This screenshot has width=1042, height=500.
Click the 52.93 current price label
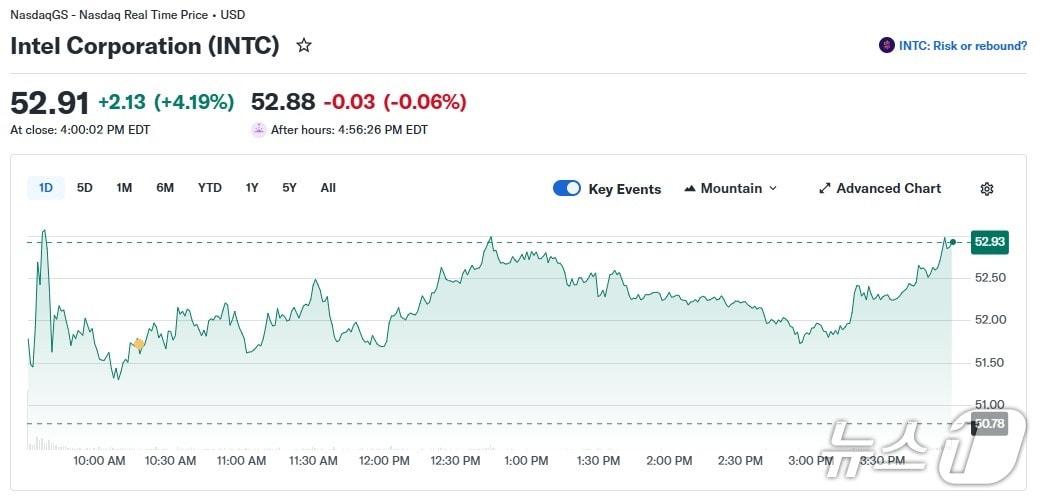(990, 242)
